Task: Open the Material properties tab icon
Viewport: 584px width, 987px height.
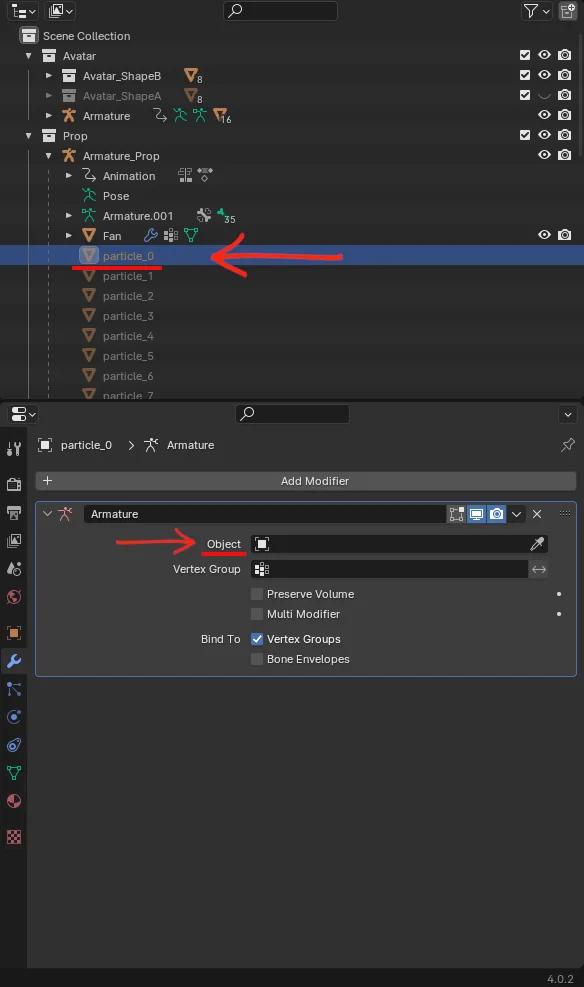Action: pyautogui.click(x=14, y=801)
